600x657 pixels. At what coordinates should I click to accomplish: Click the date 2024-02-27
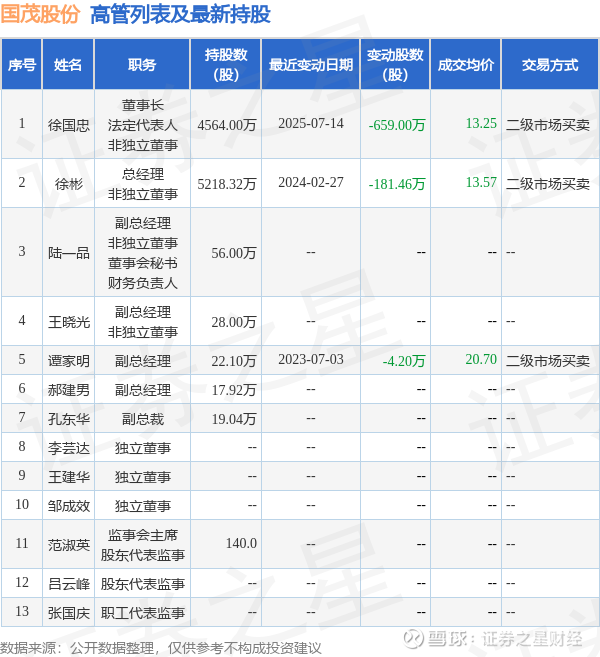pos(310,182)
